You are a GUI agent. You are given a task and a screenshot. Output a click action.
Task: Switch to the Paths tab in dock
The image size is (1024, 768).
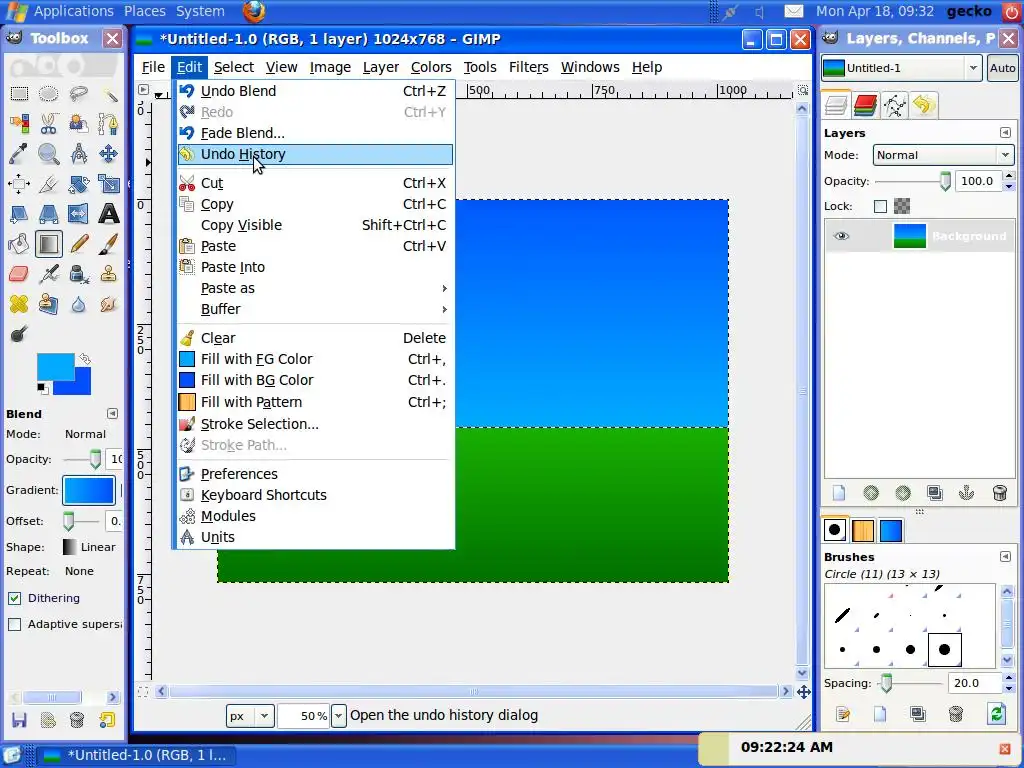tap(895, 104)
